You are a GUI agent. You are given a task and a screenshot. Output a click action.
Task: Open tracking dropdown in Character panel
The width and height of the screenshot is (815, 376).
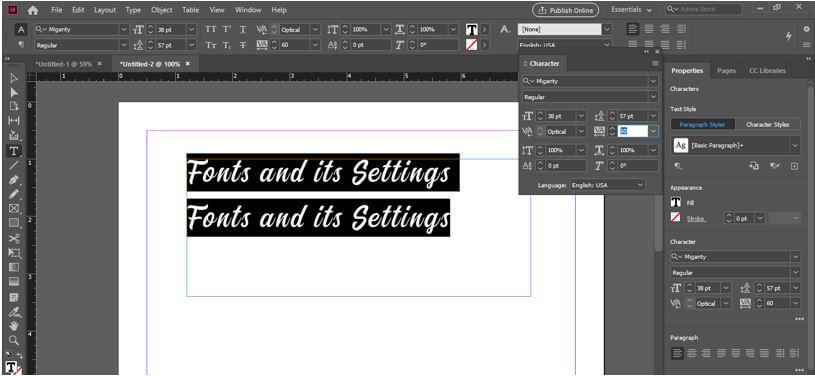coord(653,132)
